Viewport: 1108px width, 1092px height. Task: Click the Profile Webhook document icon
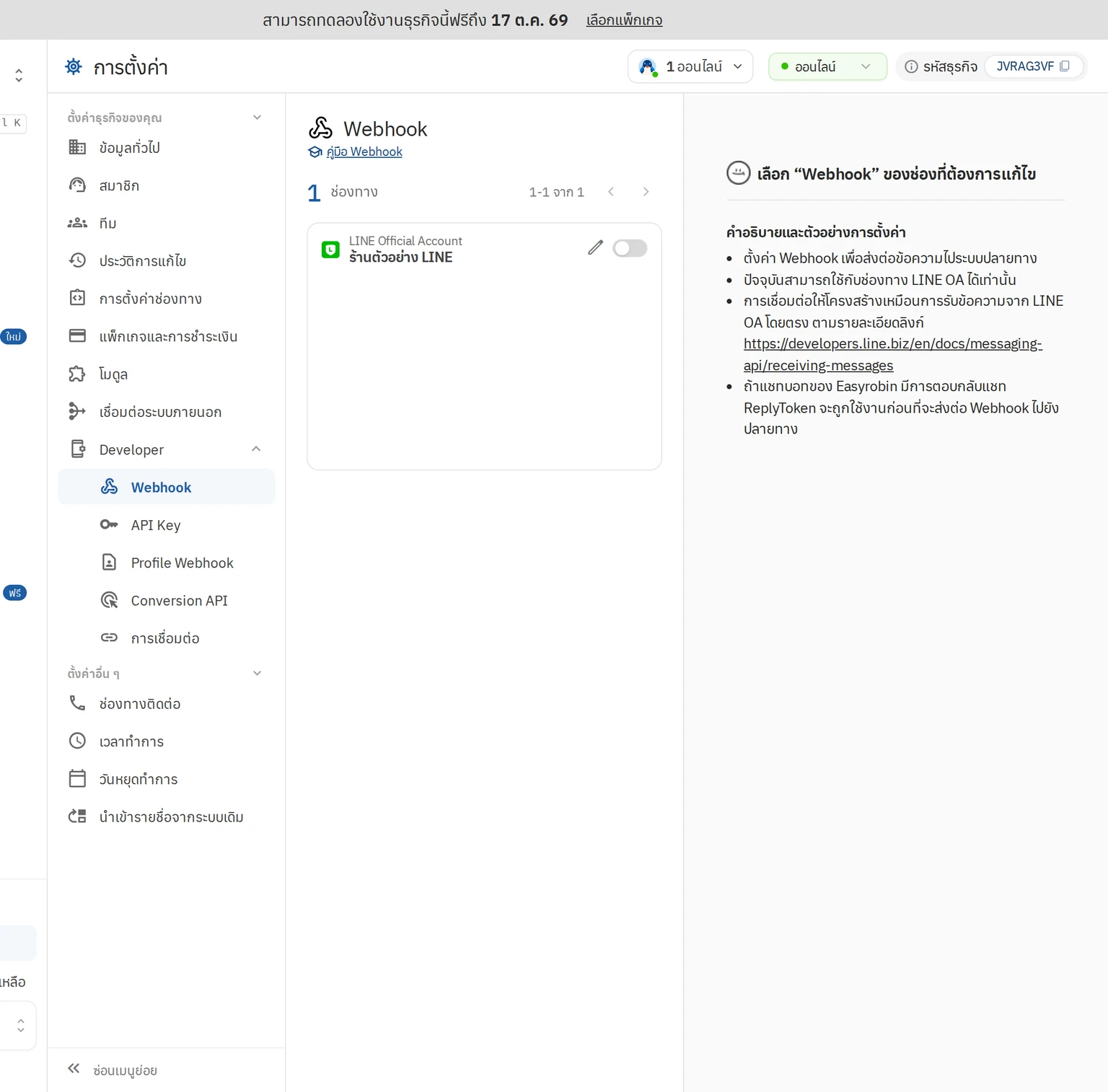pos(109,563)
